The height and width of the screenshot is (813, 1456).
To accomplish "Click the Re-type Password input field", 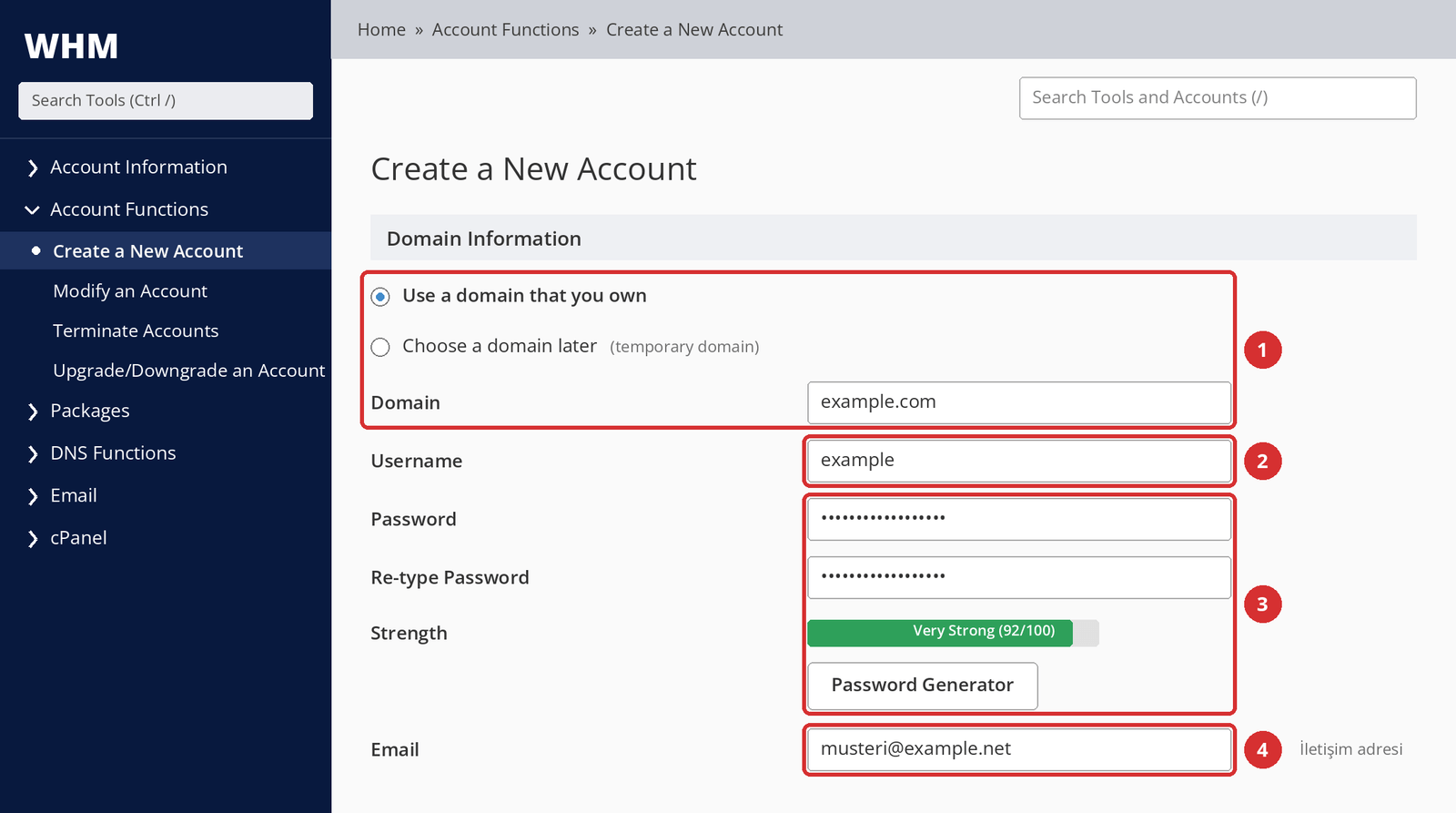I will [x=1019, y=577].
